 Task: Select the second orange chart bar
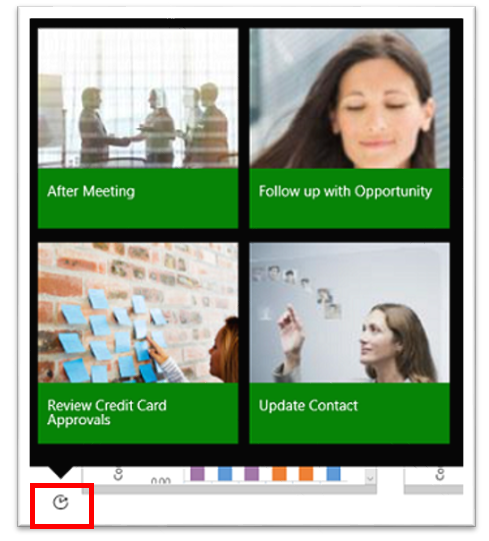click(x=306, y=474)
